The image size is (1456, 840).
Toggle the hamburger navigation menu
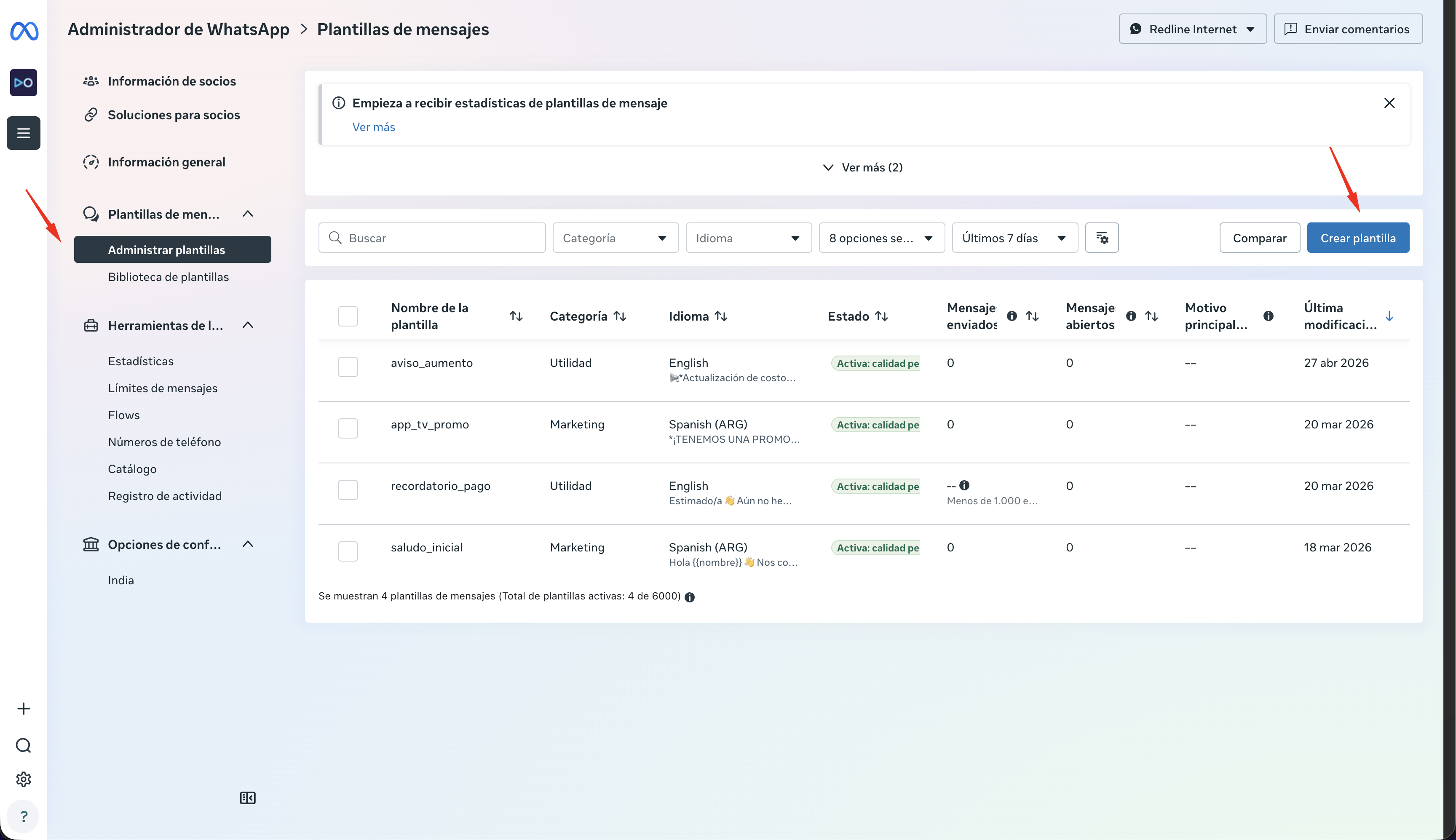coord(24,133)
